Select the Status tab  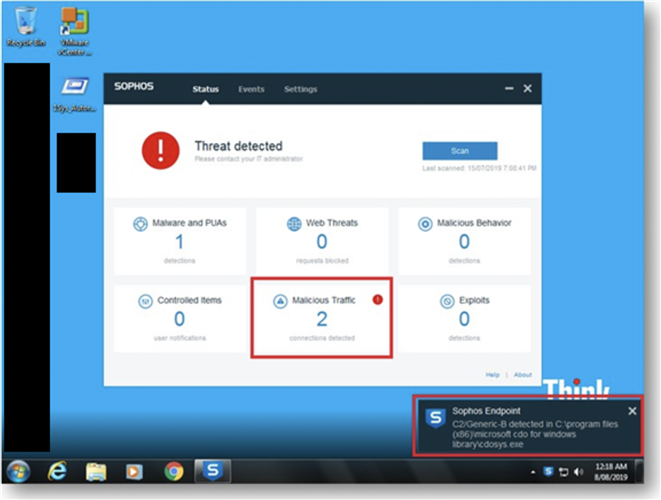[205, 89]
